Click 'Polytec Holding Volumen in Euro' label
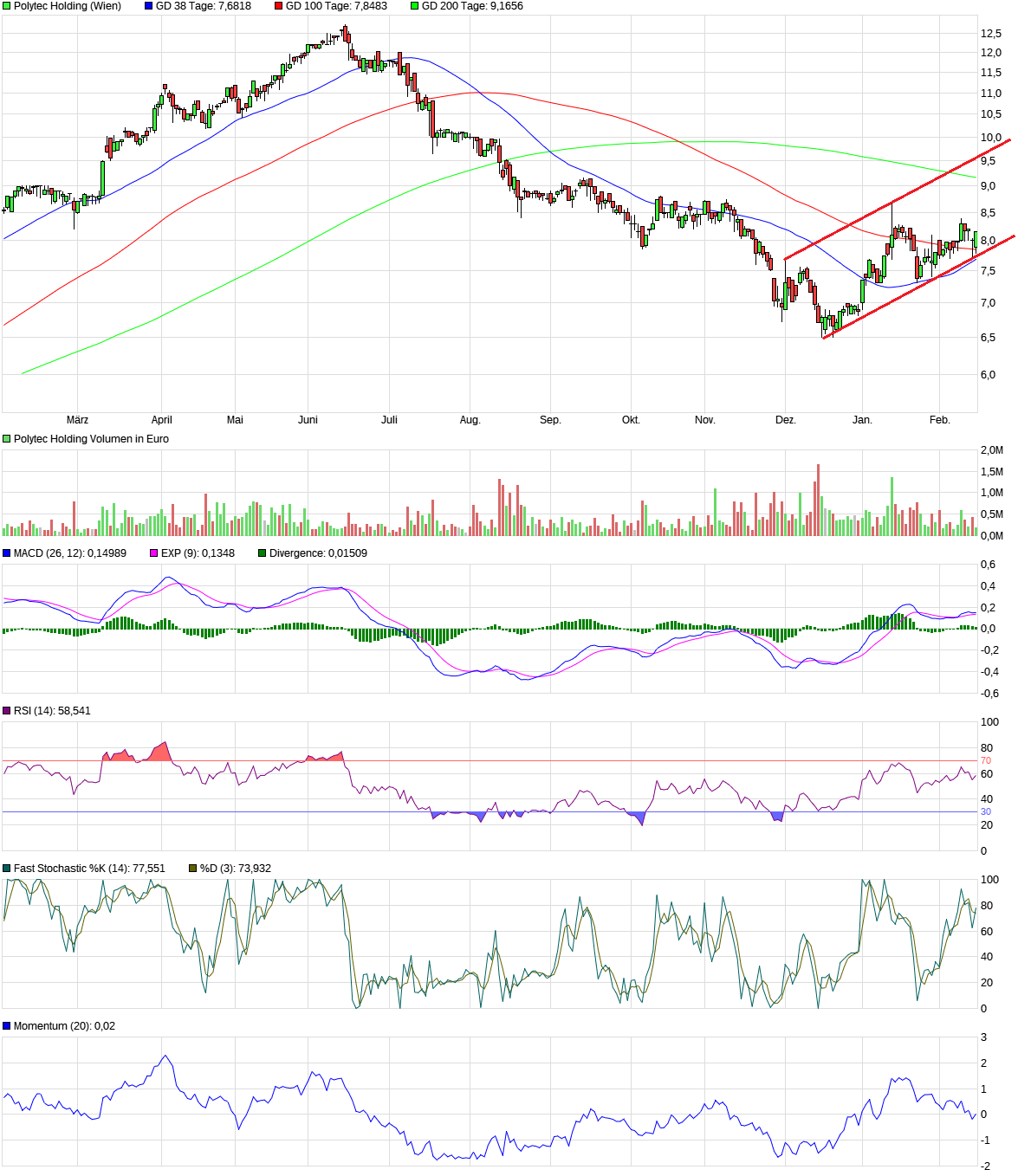Image resolution: width=1018 pixels, height=1176 pixels. [x=92, y=439]
